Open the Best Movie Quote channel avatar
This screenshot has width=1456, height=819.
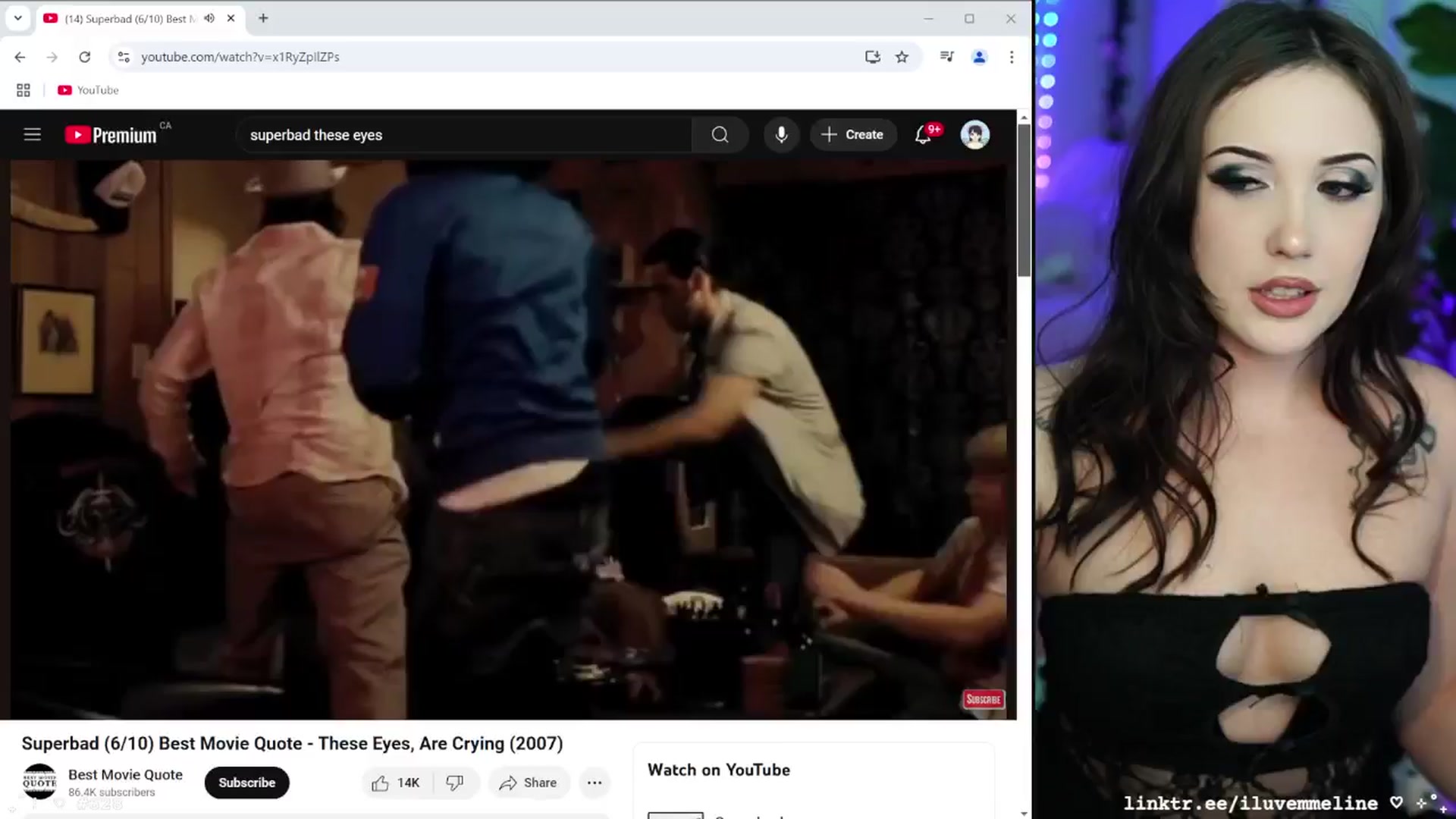coord(39,782)
